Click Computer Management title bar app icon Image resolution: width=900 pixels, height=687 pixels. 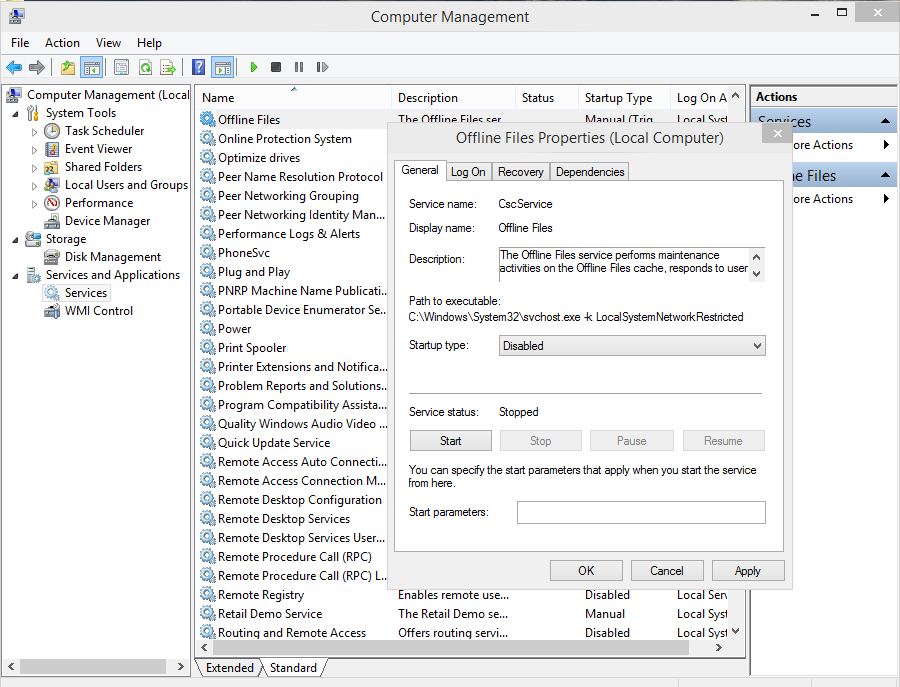point(17,15)
